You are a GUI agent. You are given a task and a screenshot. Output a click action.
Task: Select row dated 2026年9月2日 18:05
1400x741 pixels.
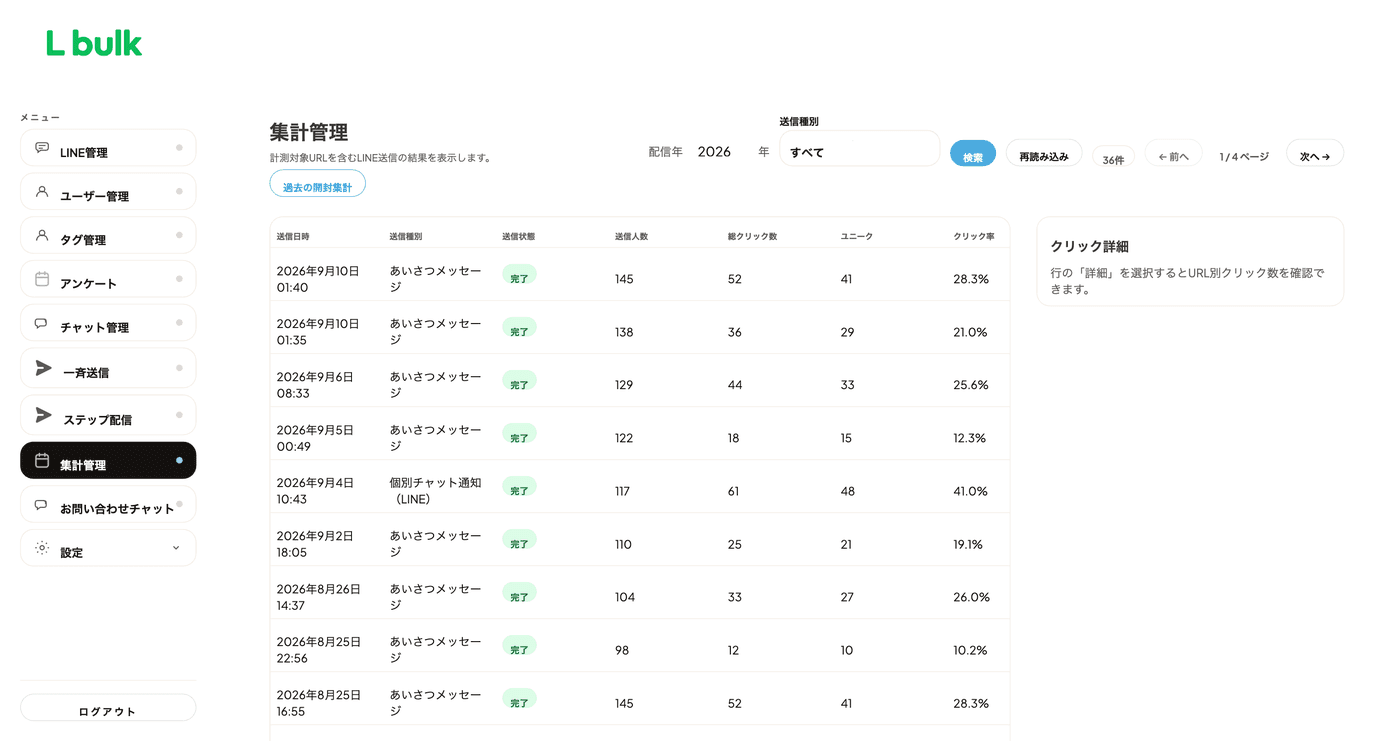[x=640, y=540]
